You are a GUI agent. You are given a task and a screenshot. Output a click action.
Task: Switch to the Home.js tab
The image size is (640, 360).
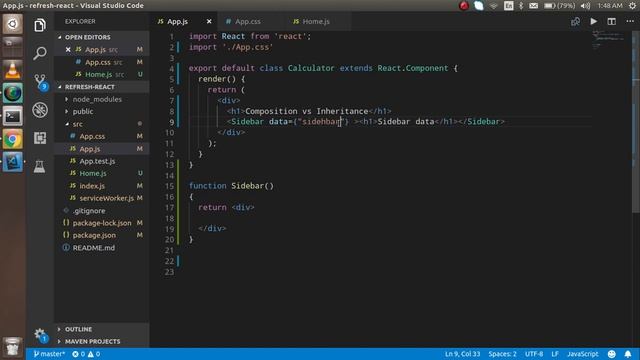[316, 21]
